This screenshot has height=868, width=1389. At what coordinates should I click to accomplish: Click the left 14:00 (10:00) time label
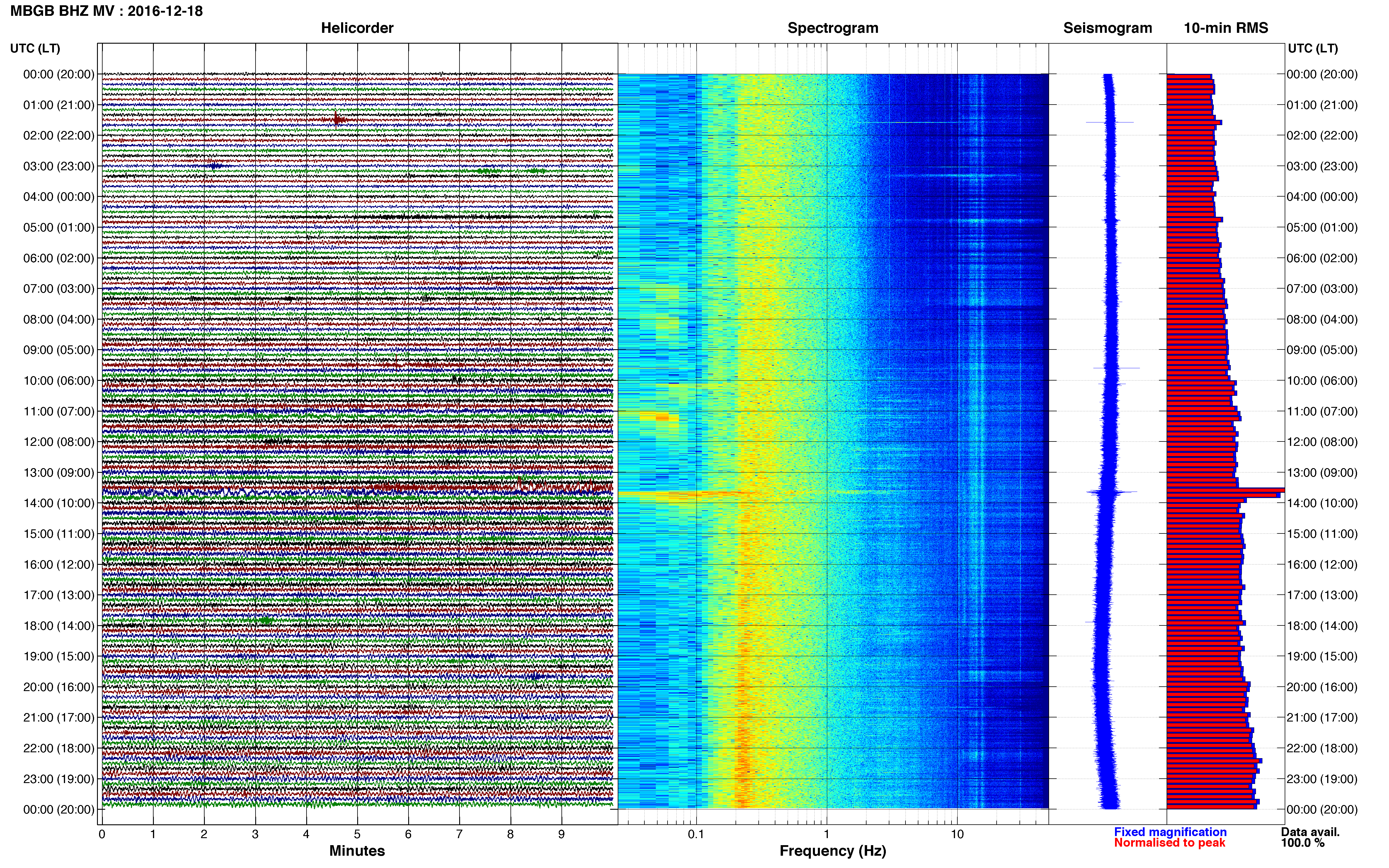pos(59,504)
